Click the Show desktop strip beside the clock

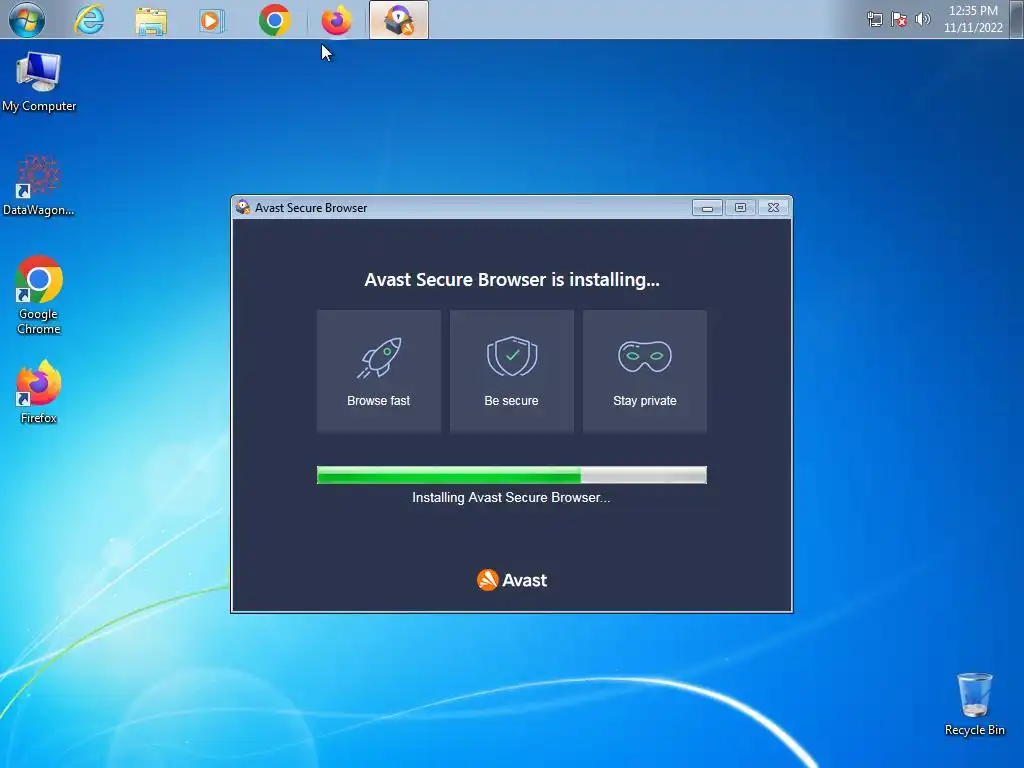[1017, 19]
